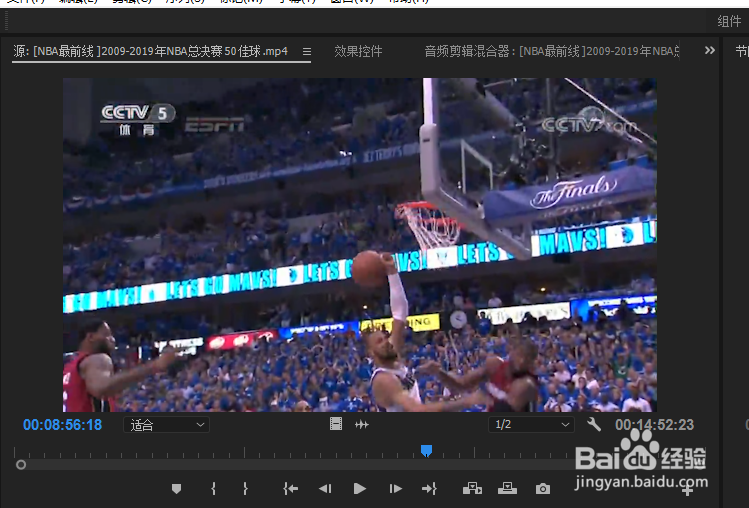
Task: Select Drag Audio Only waveform icon
Action: coord(362,424)
